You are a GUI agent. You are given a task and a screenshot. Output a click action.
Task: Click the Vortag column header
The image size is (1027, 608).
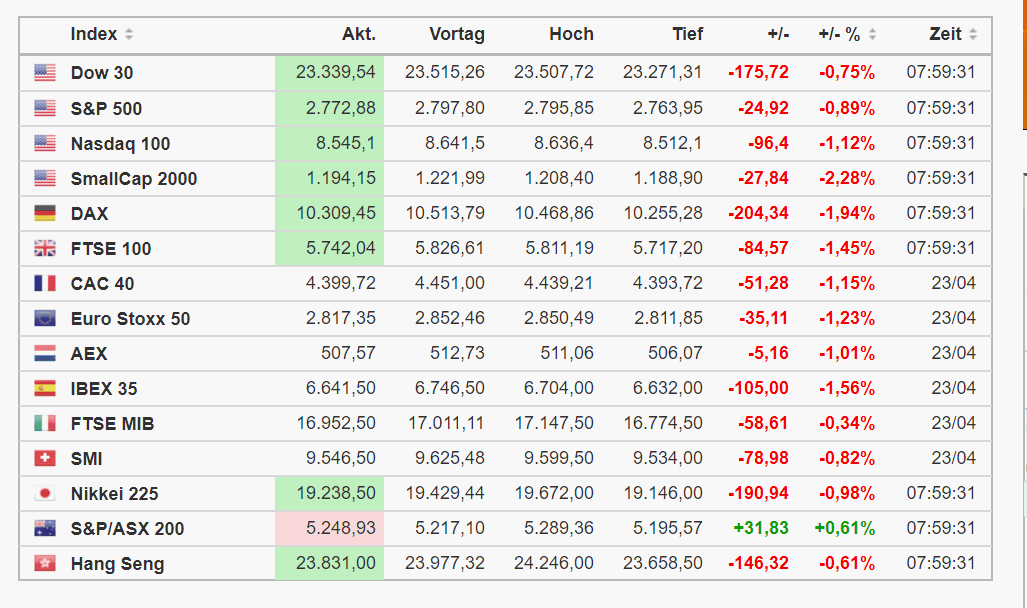click(x=457, y=34)
